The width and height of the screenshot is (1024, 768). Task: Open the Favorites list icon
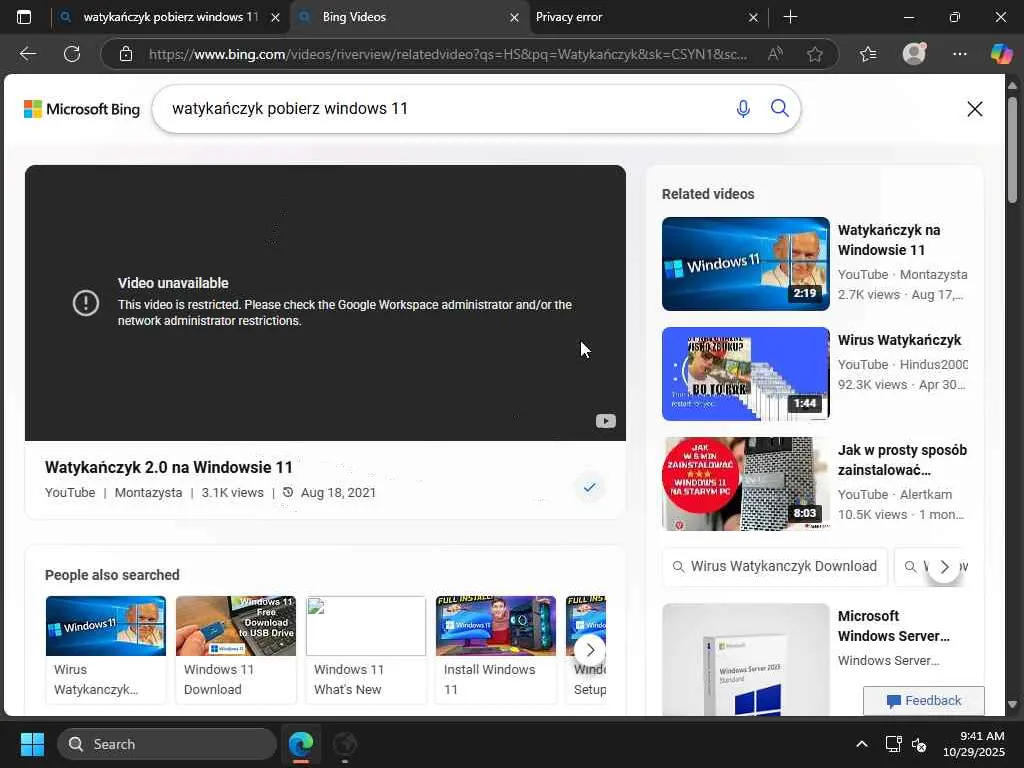(868, 54)
